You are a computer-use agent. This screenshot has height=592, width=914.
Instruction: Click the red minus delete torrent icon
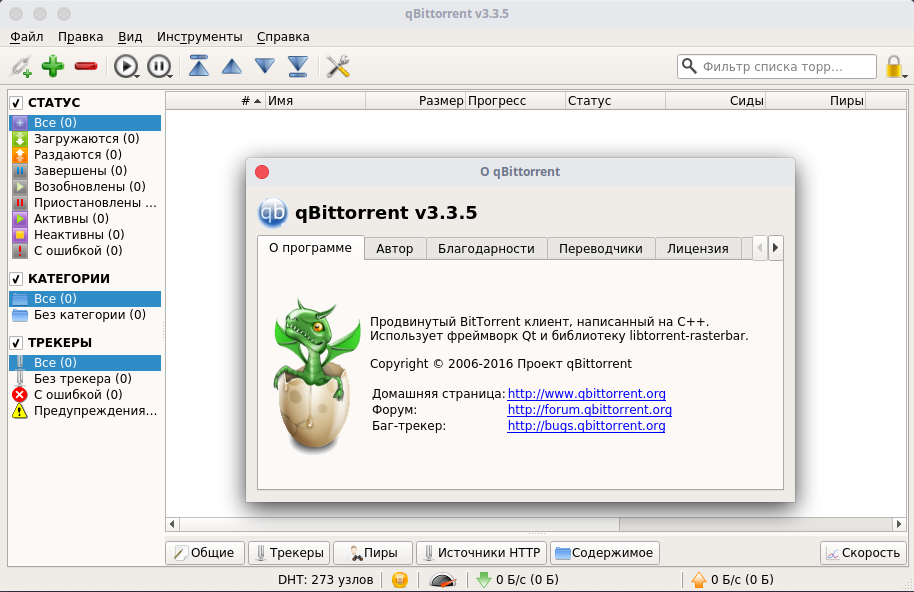[x=86, y=66]
